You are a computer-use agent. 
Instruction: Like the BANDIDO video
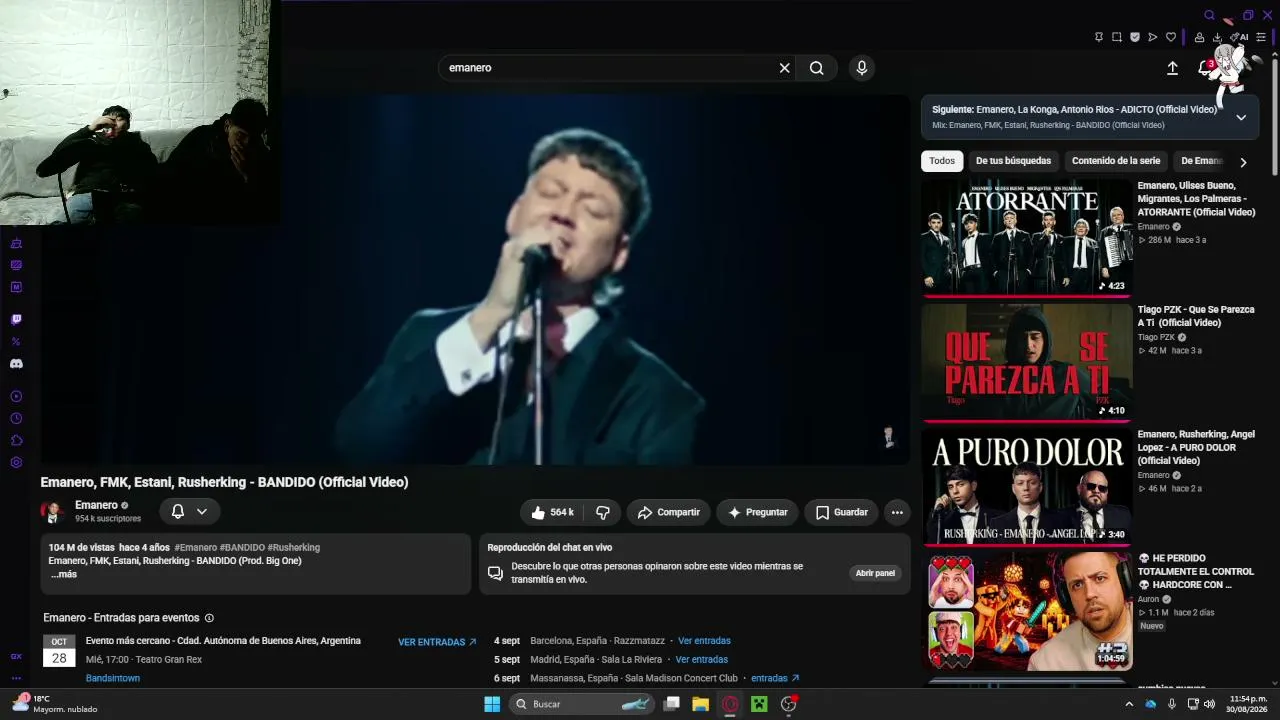pyautogui.click(x=551, y=512)
